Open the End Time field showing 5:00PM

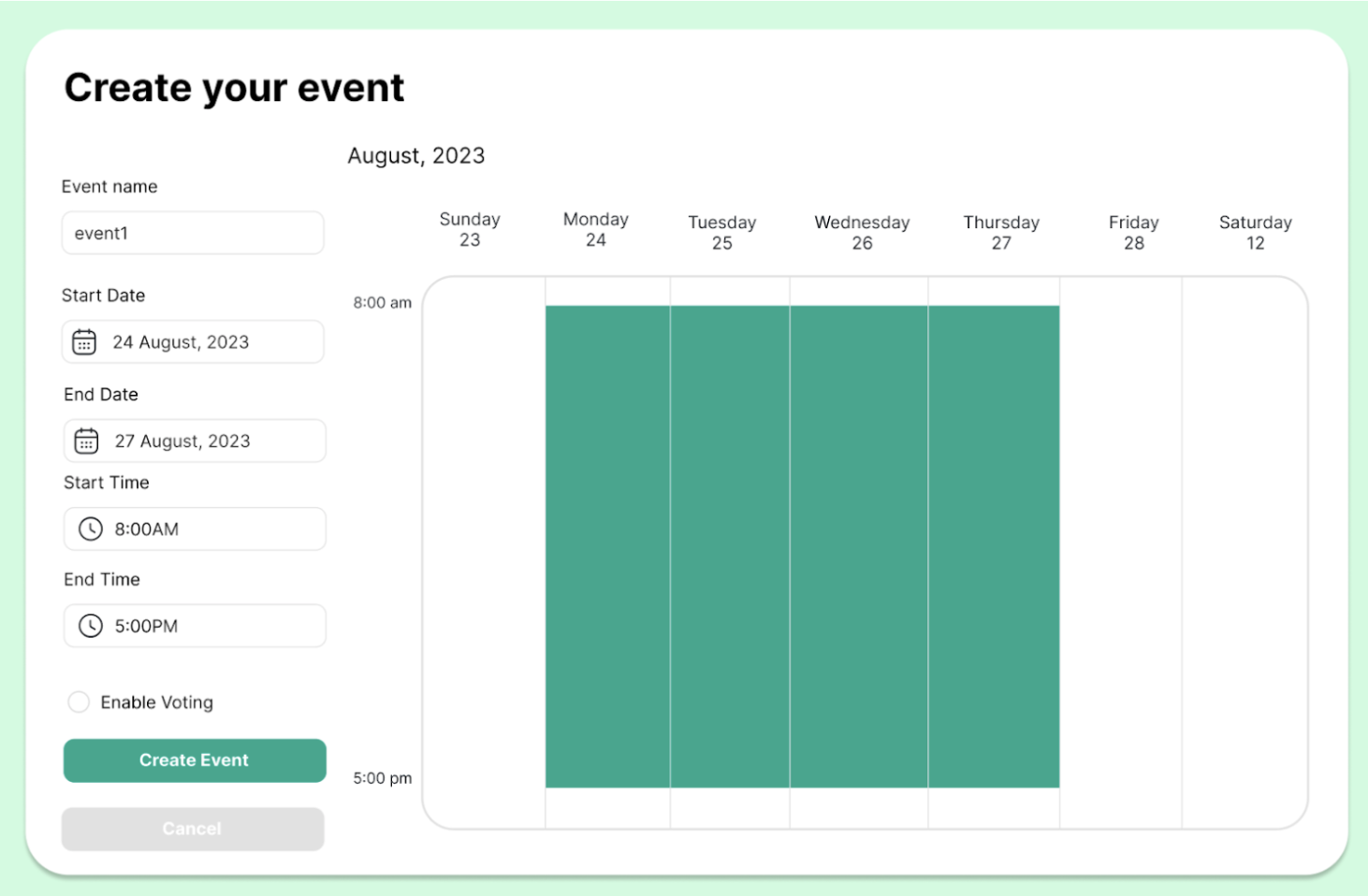195,626
